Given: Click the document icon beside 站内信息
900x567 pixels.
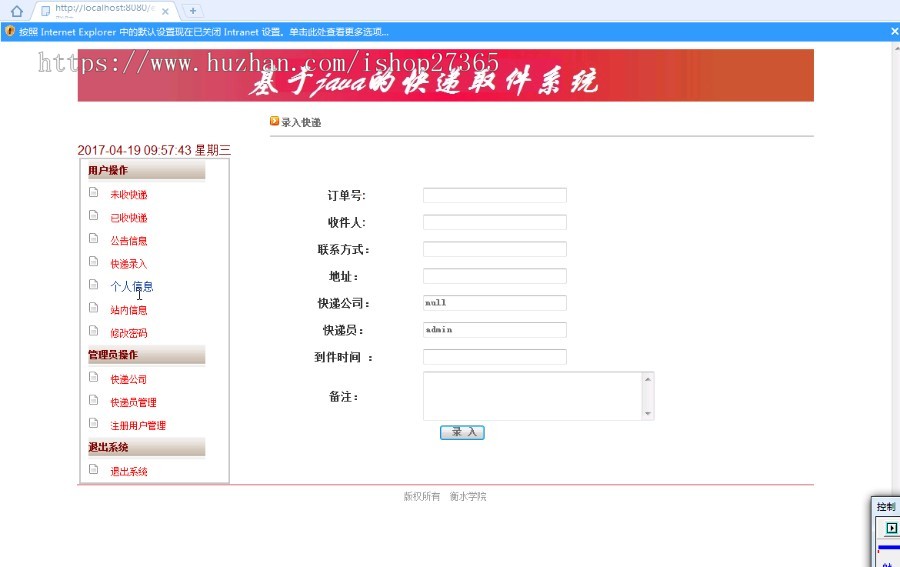Looking at the screenshot, I should (x=94, y=308).
